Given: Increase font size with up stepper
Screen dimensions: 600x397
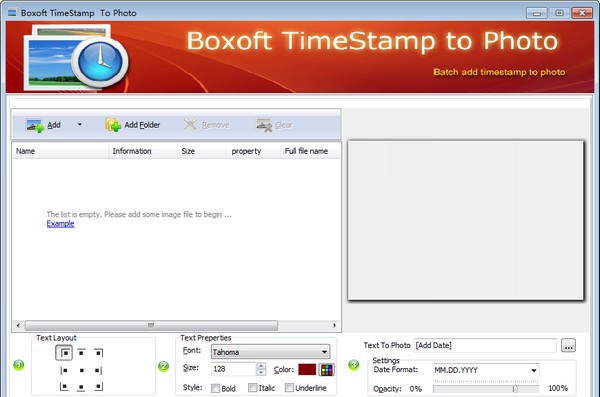Looking at the screenshot, I should 261,366.
